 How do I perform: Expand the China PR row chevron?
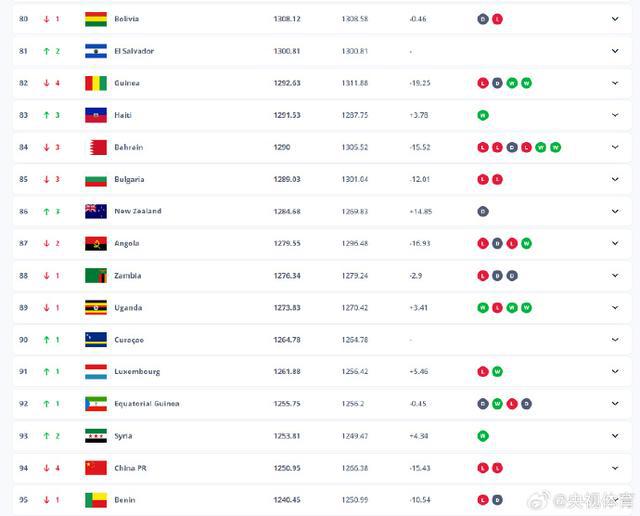click(615, 468)
